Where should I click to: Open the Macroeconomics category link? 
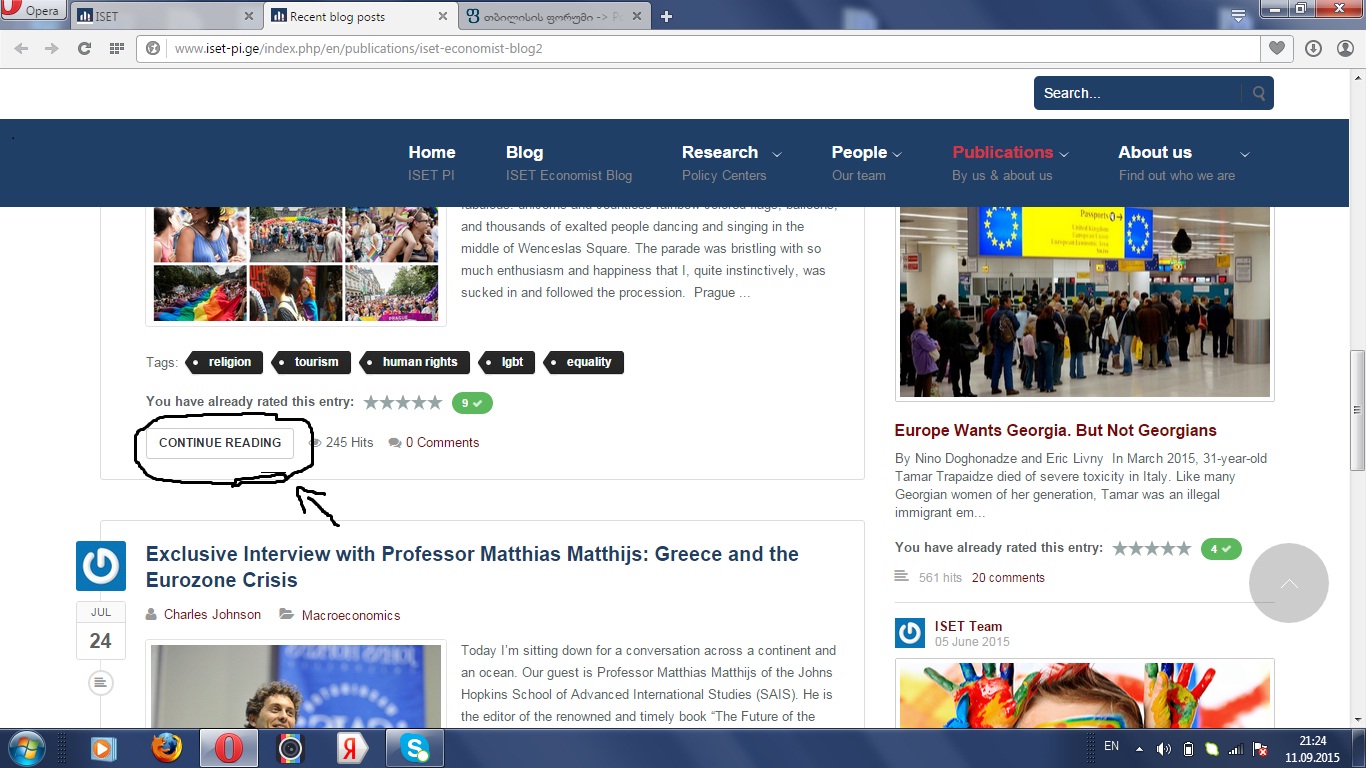(351, 615)
